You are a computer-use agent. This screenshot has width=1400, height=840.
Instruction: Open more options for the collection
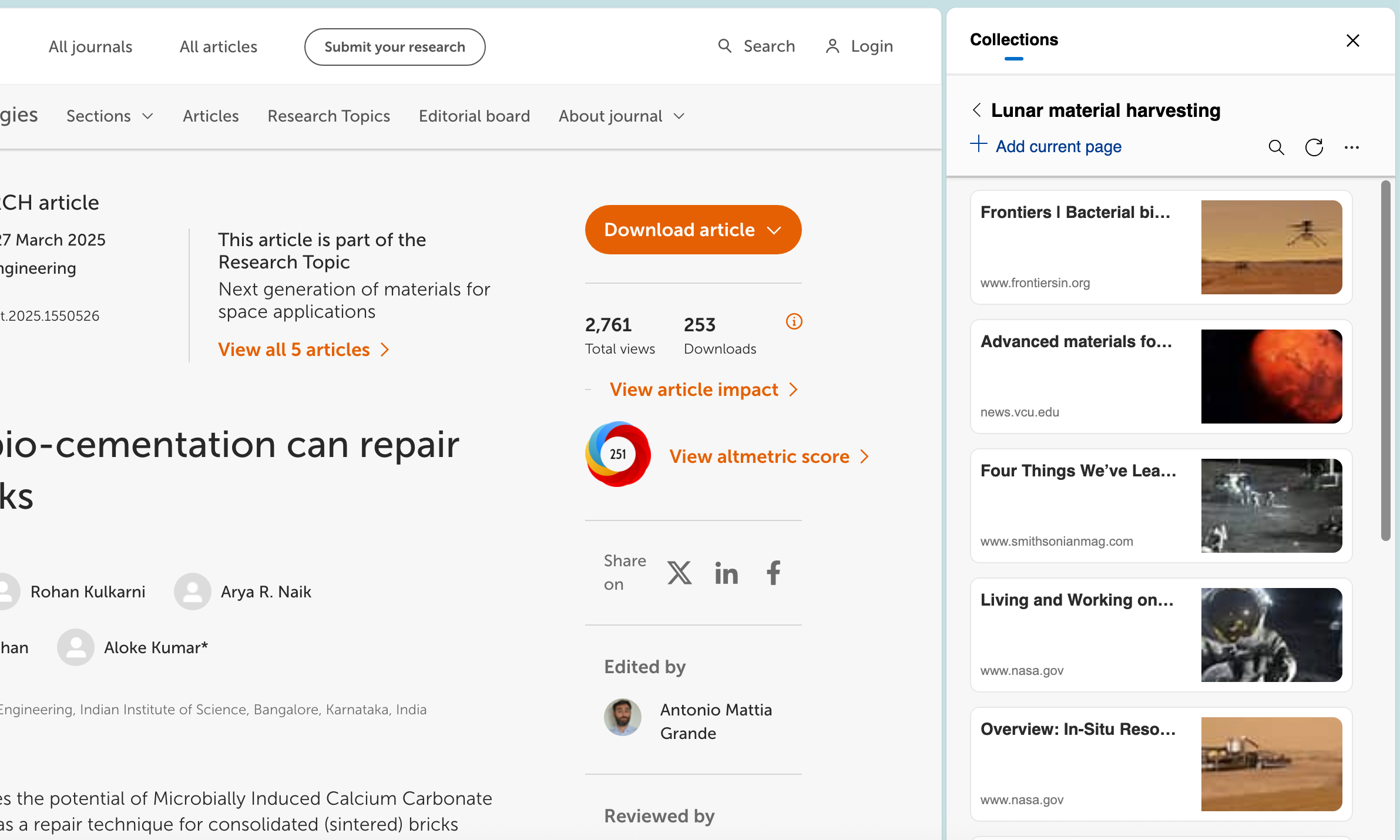coord(1352,147)
